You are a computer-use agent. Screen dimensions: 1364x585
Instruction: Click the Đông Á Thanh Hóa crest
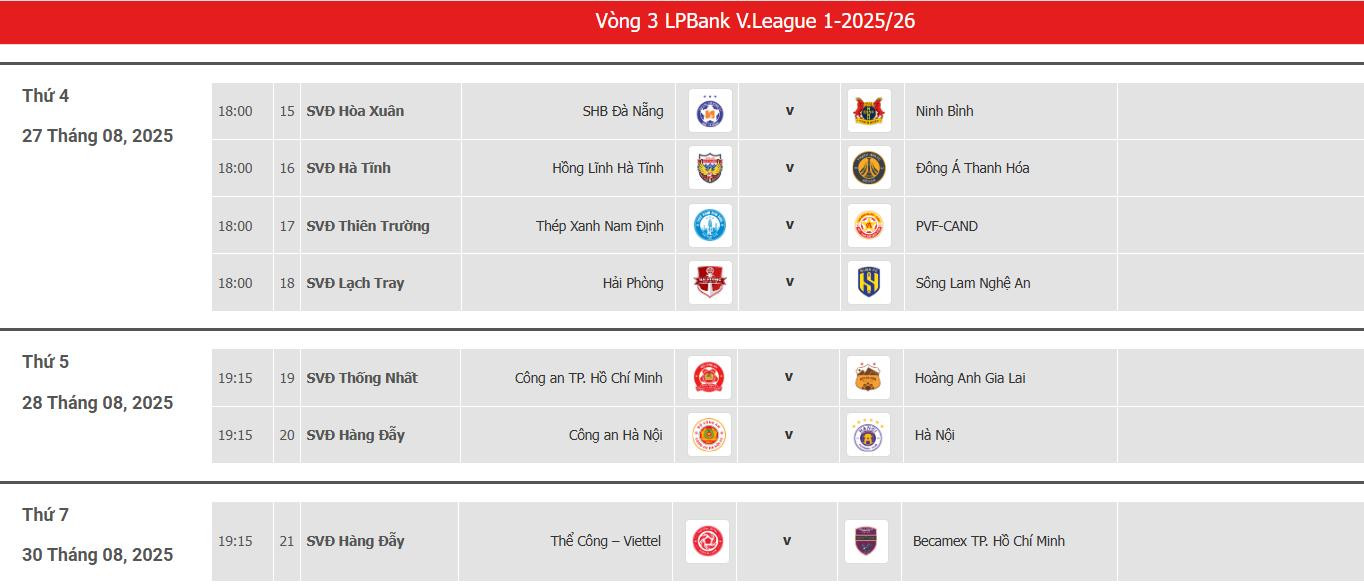coord(869,168)
